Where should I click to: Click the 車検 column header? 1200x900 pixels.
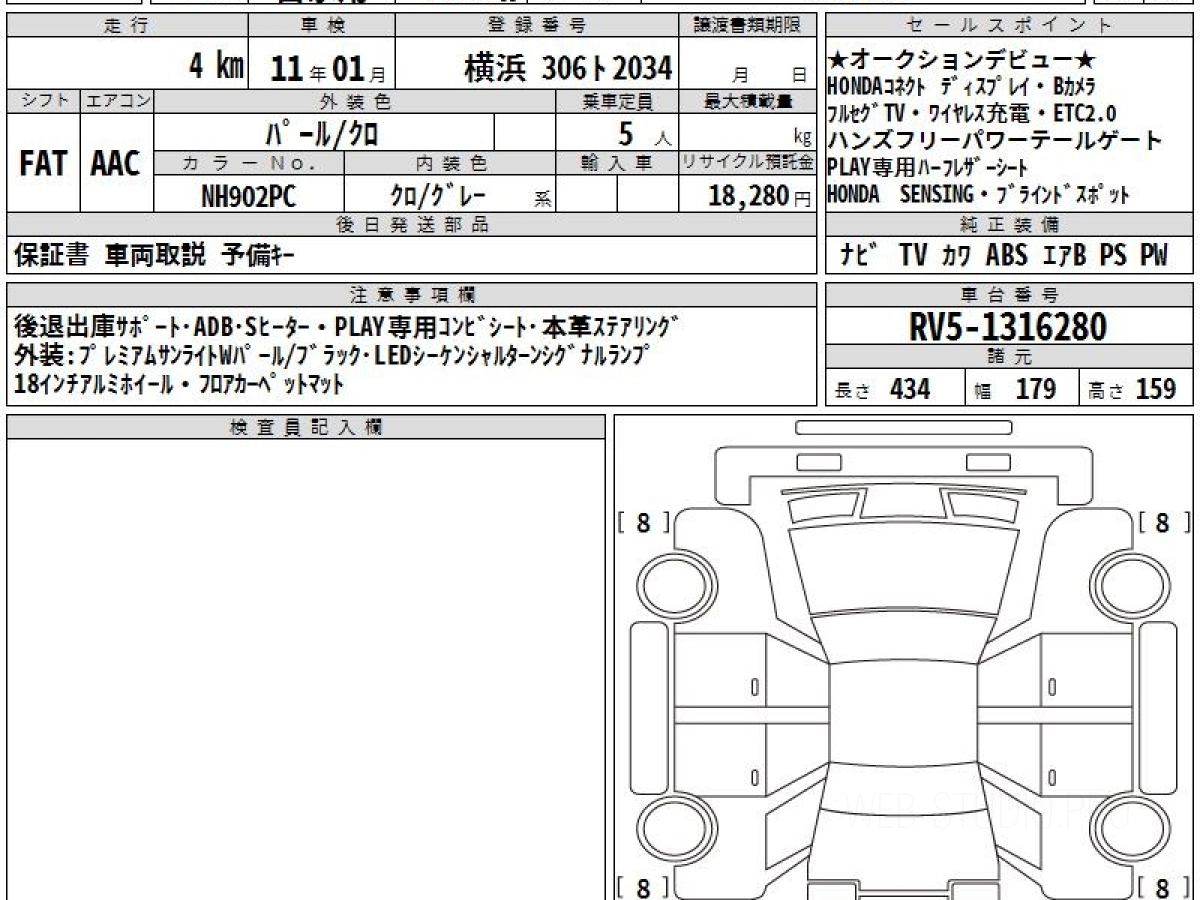point(321,26)
